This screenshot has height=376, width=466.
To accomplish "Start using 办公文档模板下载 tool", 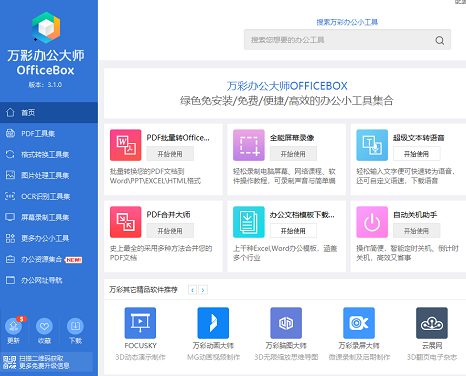I will coord(293,231).
